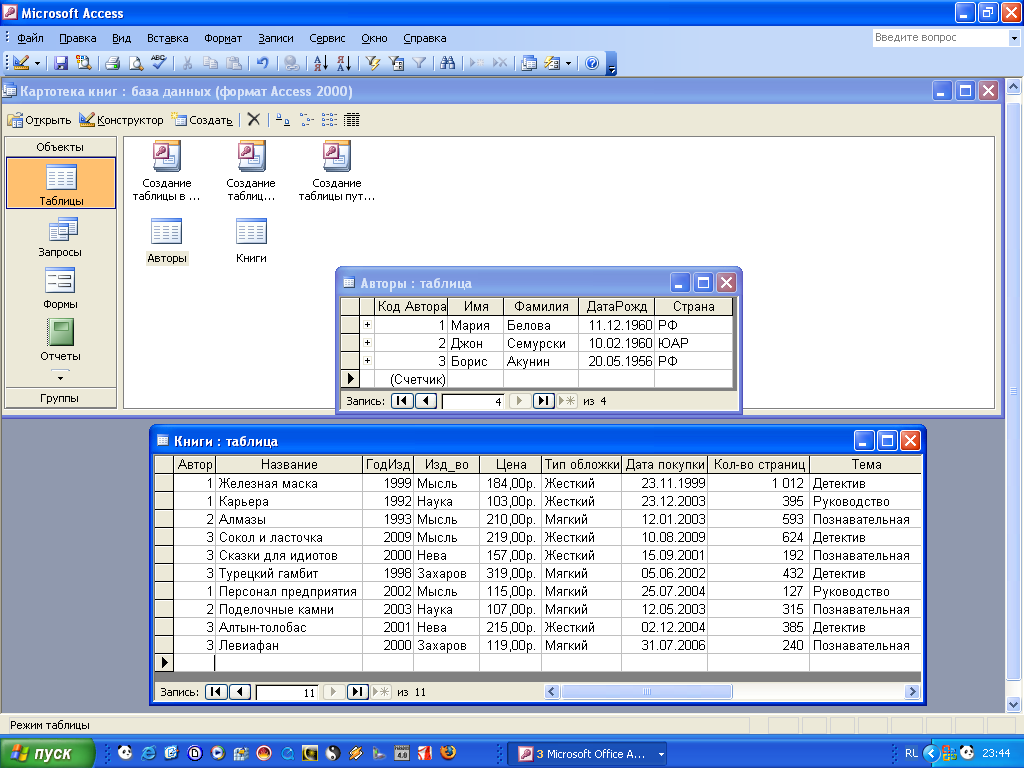
Task: Click the Print icon in the toolbar
Action: 113,63
